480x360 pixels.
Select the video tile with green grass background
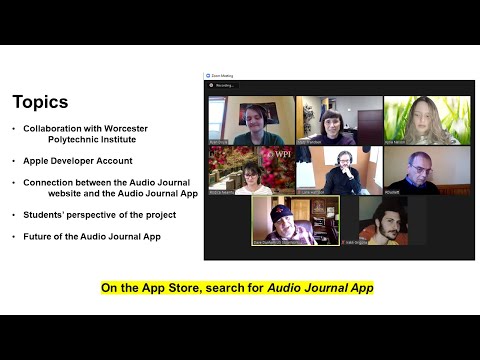(427, 120)
